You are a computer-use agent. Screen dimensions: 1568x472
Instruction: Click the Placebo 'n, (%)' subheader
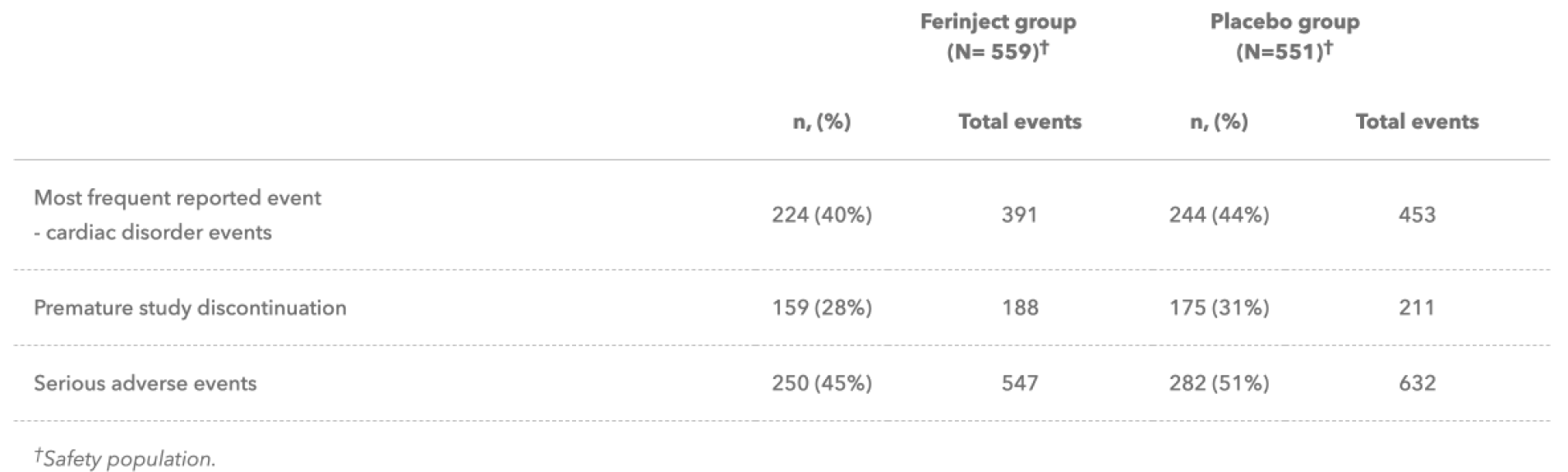pyautogui.click(x=1219, y=122)
